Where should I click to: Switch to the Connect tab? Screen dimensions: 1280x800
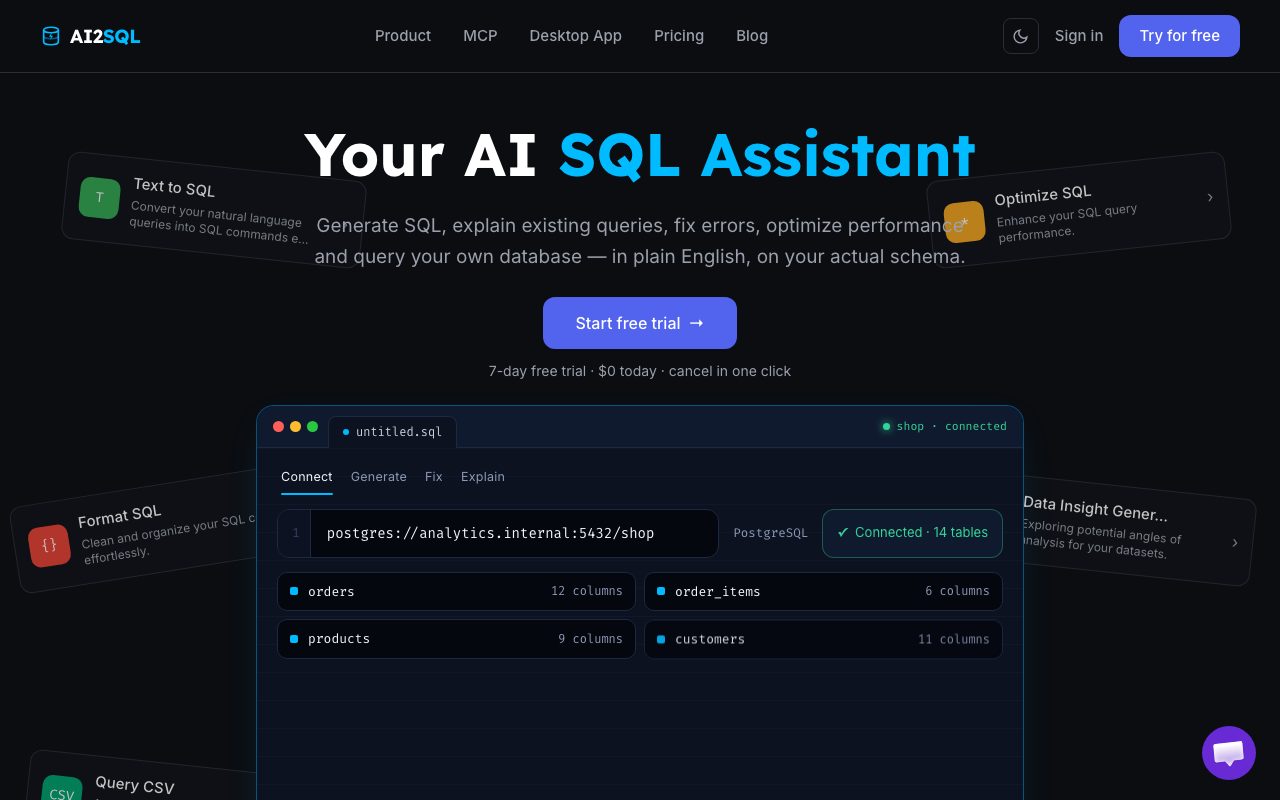click(306, 477)
